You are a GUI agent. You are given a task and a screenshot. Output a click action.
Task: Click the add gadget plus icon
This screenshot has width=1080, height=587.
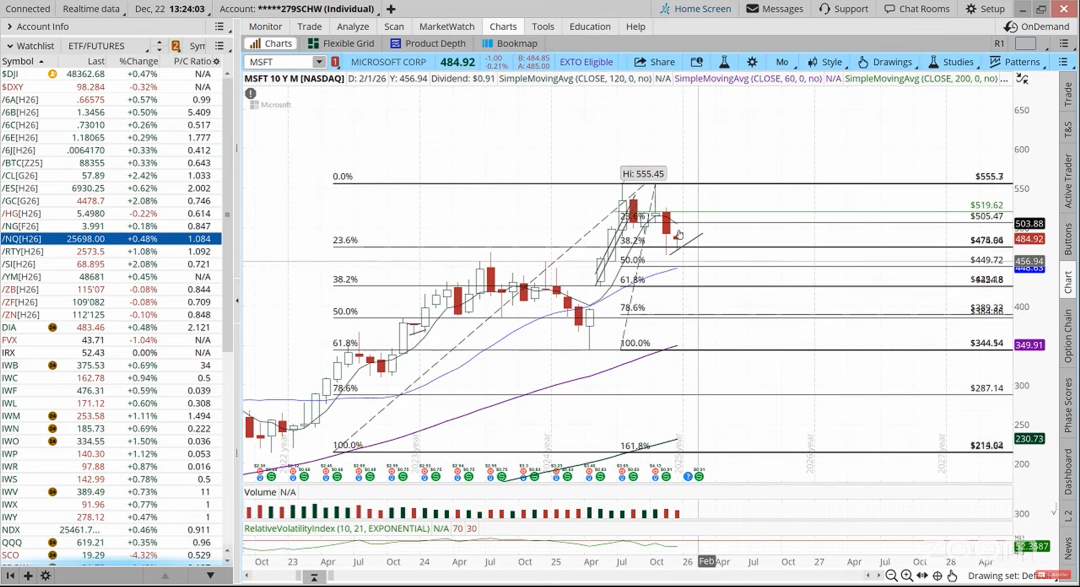28,575
